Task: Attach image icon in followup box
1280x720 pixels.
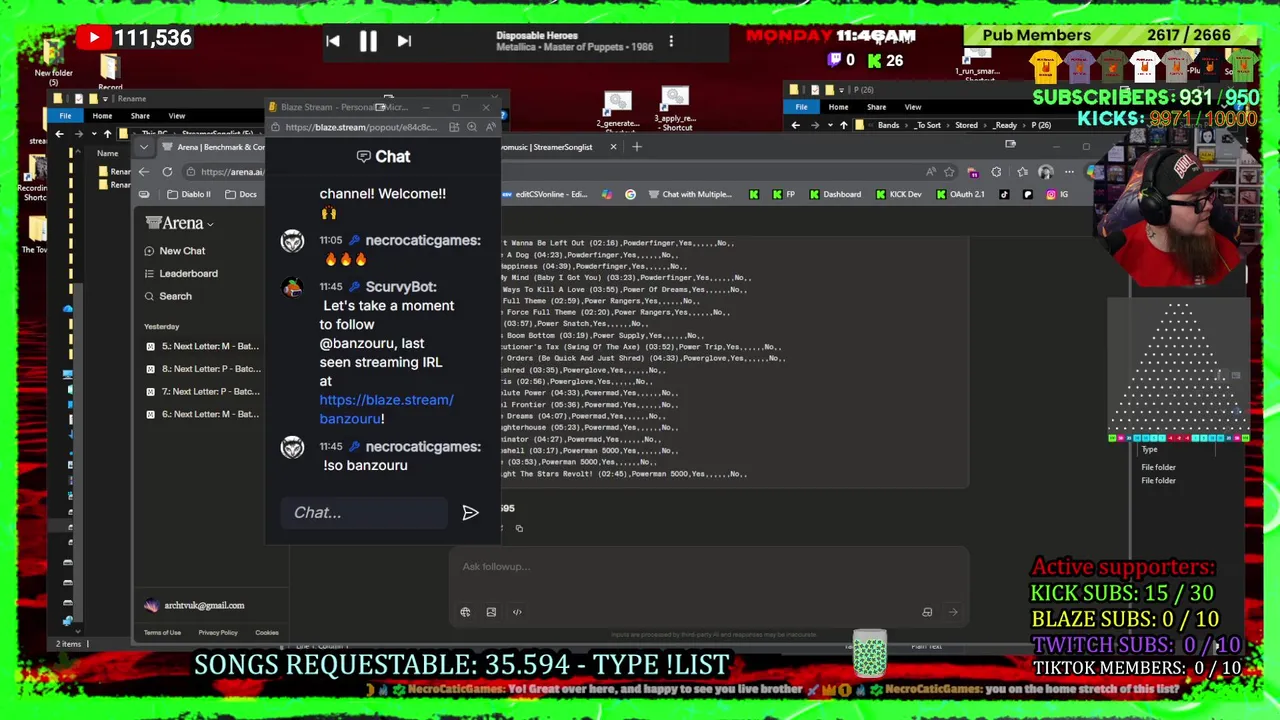Action: tap(491, 612)
